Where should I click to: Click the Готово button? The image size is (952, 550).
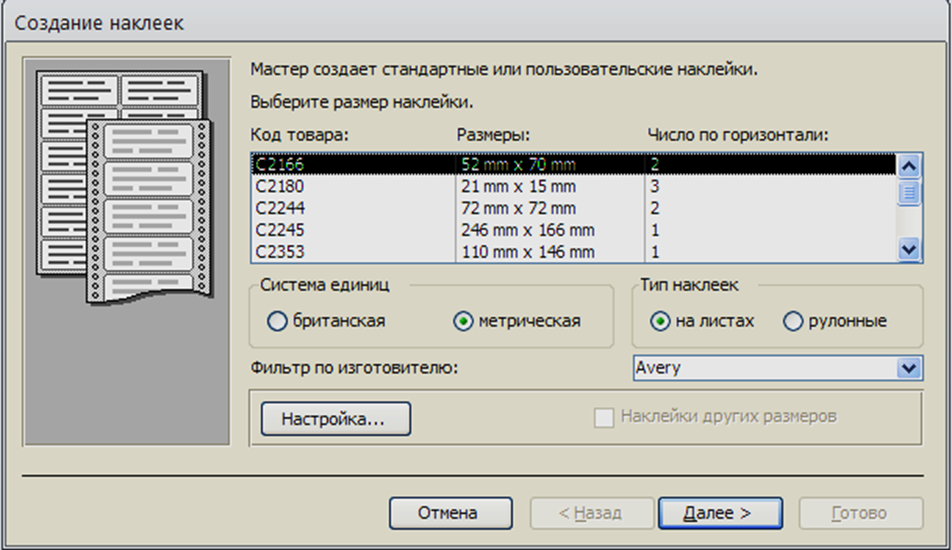(861, 514)
